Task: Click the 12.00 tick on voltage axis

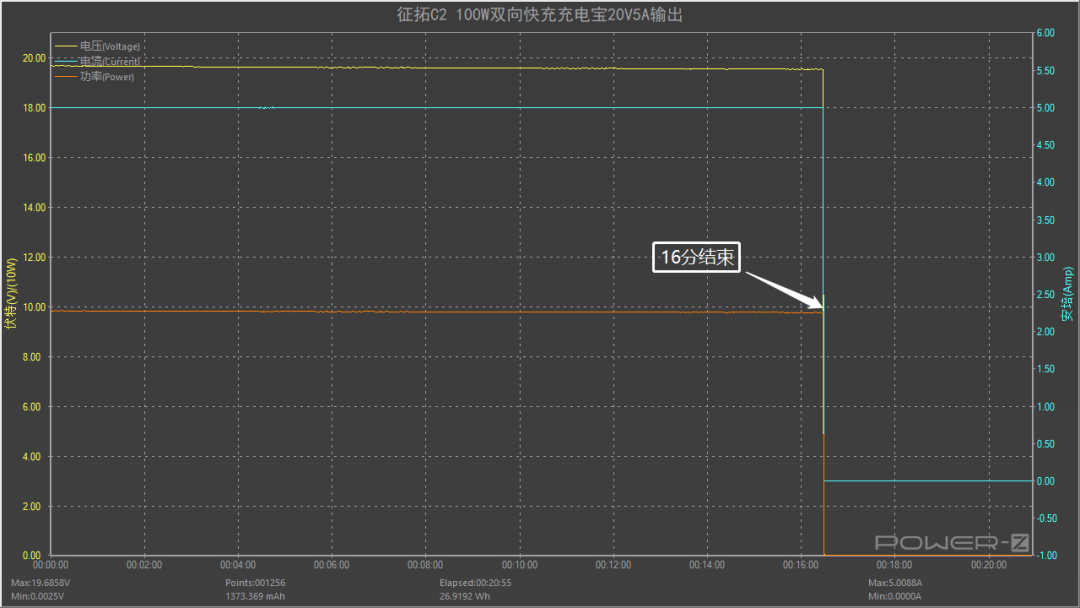Action: tap(34, 257)
